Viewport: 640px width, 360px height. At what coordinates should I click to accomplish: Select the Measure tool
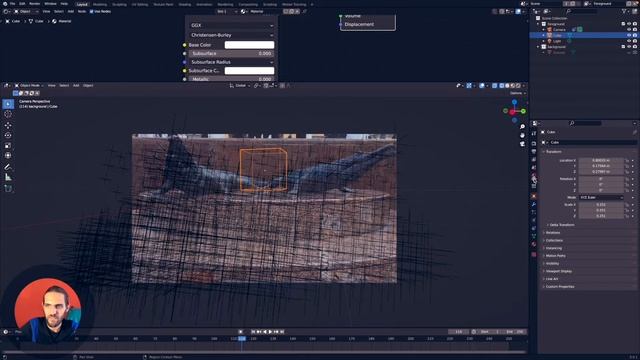pyautogui.click(x=8, y=177)
